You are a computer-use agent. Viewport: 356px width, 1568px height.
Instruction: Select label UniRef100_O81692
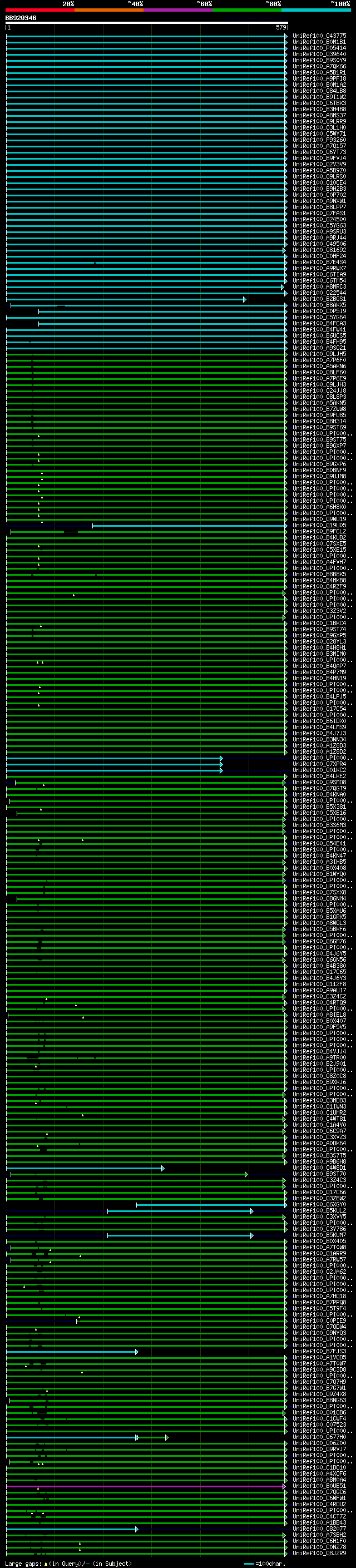[319, 250]
